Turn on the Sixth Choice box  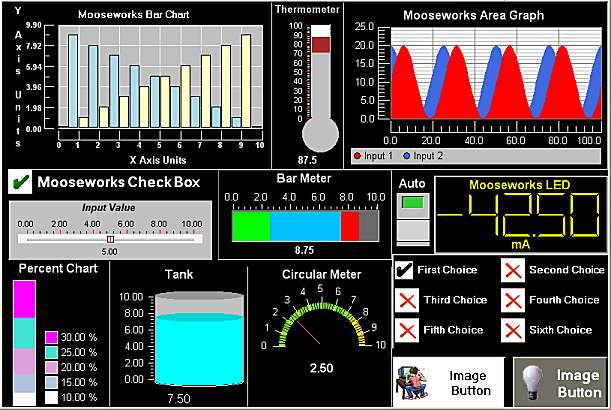pos(512,329)
